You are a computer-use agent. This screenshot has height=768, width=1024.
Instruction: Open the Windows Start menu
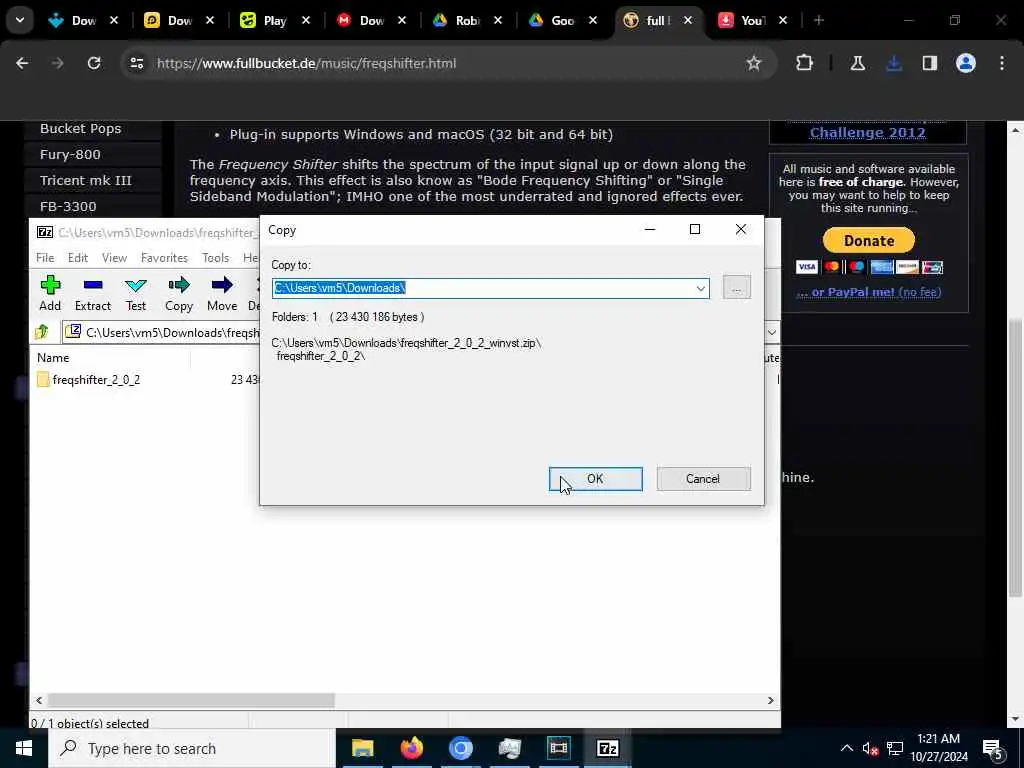(24, 748)
